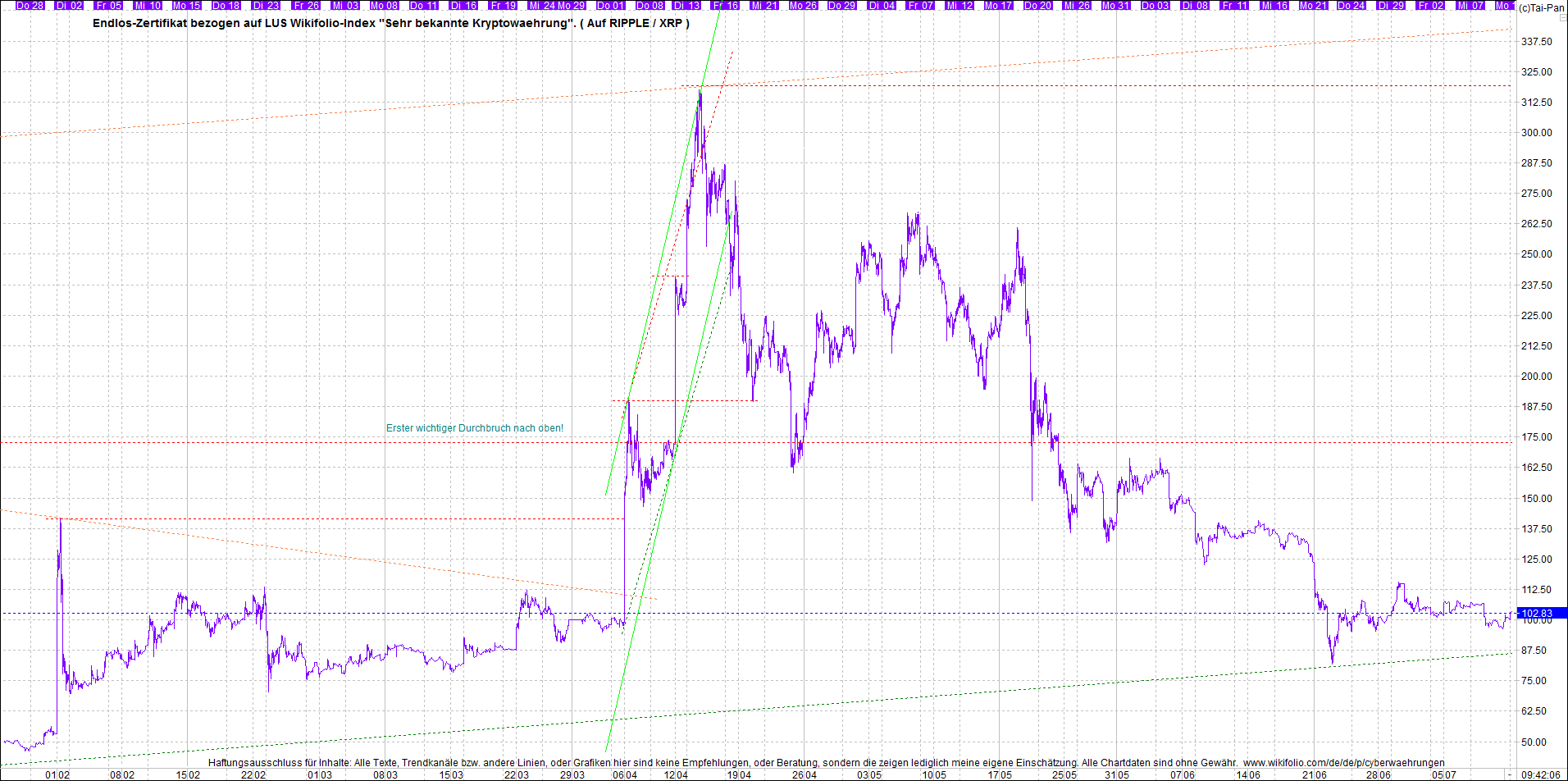The image size is (1568, 781).
Task: Select the 01.02 date on bottom axis
Action: click(x=57, y=774)
